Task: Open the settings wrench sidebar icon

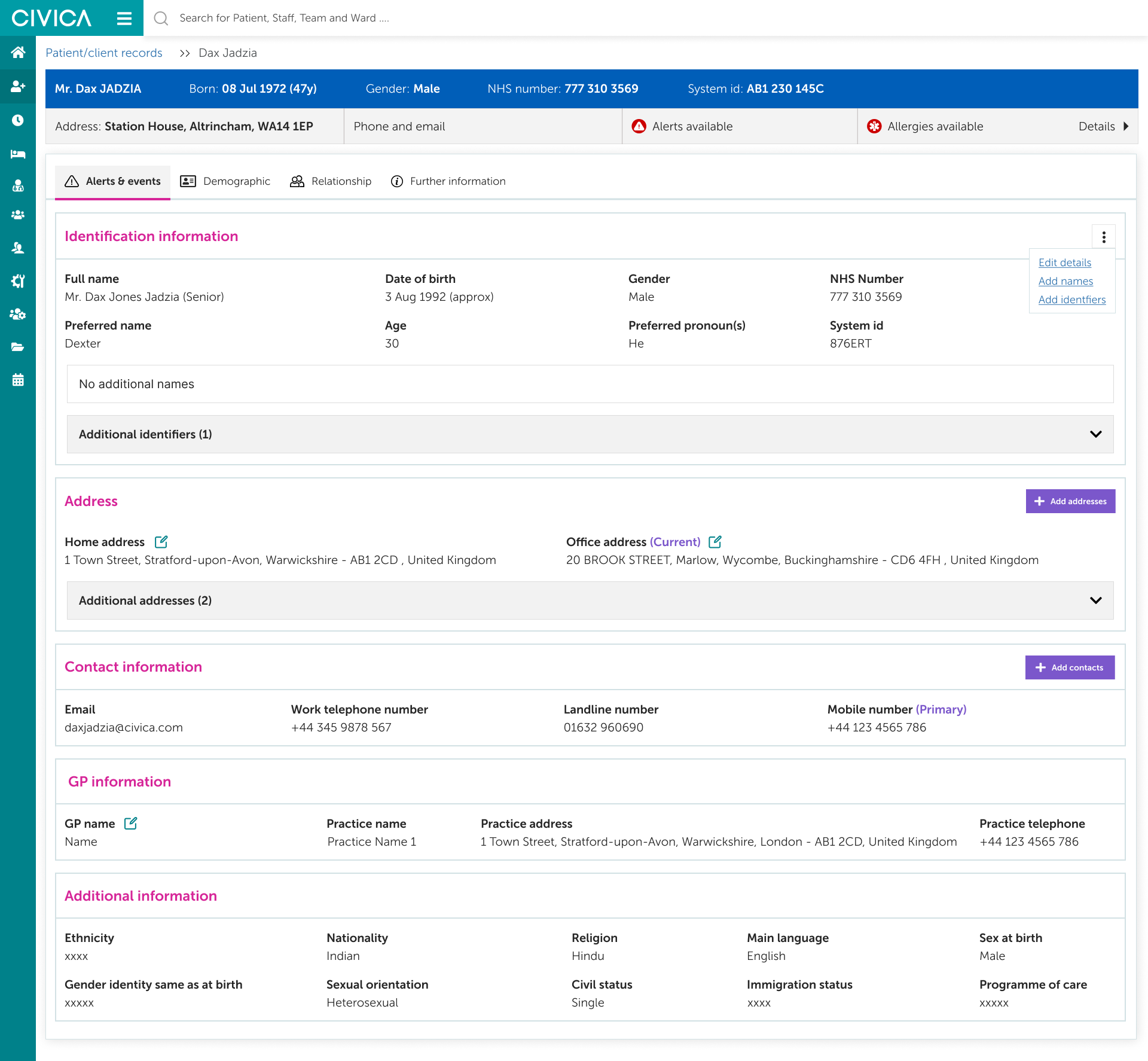Action: [x=18, y=281]
